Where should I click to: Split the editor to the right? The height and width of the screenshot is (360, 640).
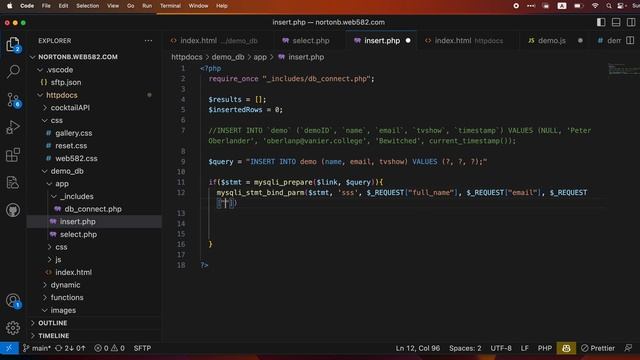[x=630, y=40]
